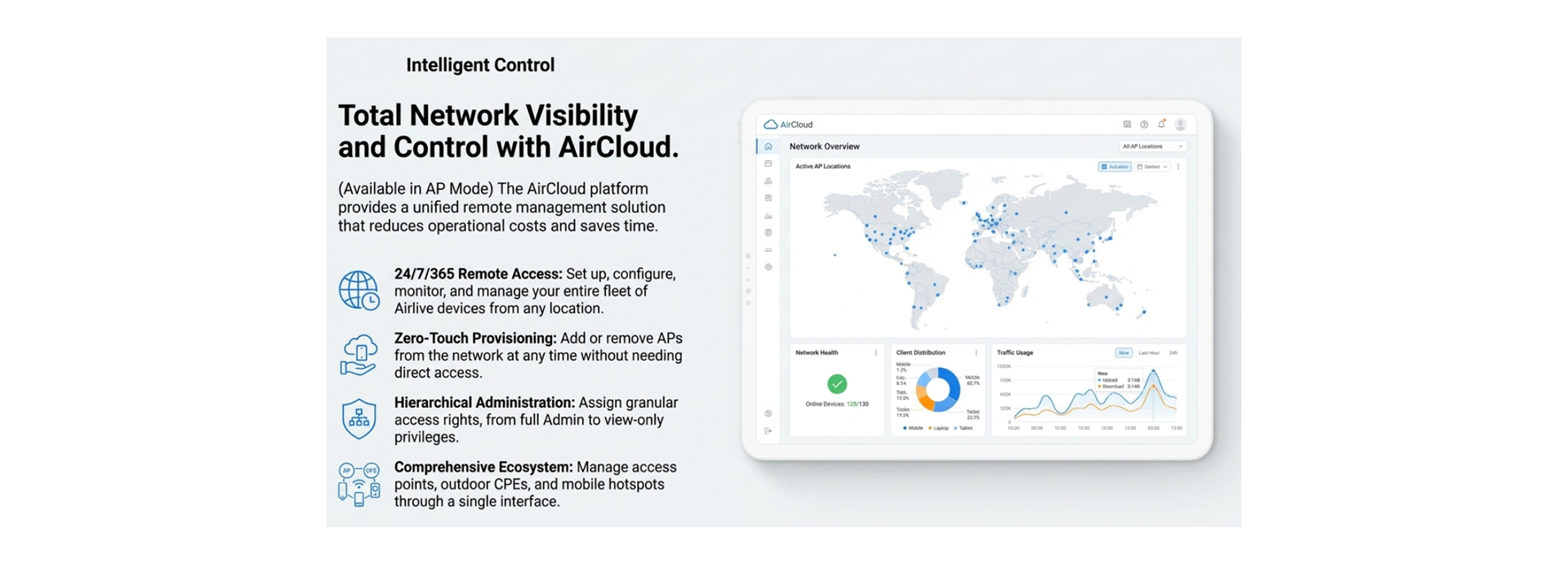Click the green Network Health checkmark

click(837, 383)
